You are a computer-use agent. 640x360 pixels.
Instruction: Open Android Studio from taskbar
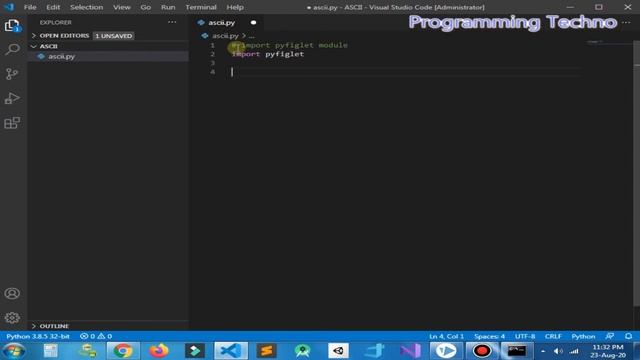(302, 351)
